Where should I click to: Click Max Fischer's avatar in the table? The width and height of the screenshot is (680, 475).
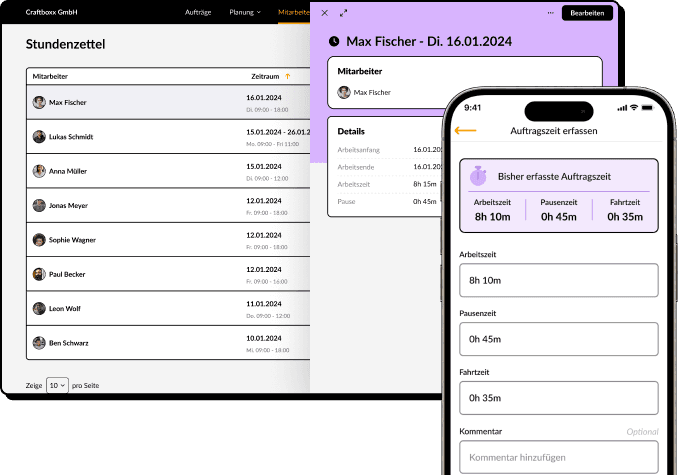click(39, 102)
